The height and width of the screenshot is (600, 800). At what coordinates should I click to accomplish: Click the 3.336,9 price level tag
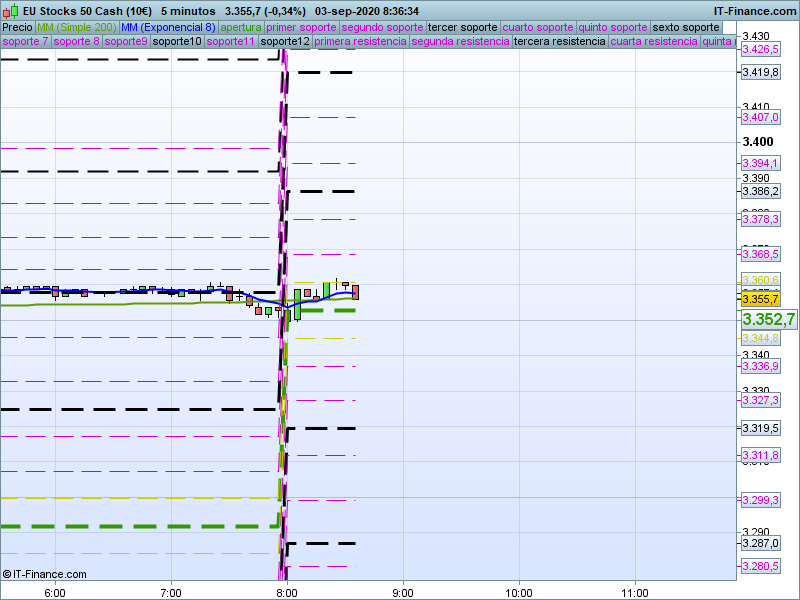tap(760, 366)
